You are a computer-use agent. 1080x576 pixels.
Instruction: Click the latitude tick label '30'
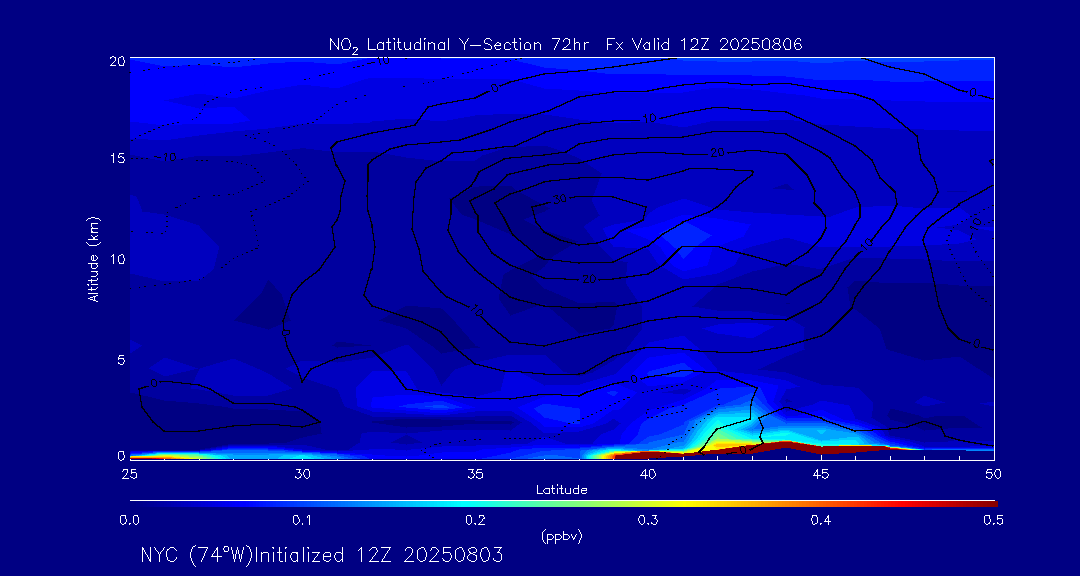302,474
